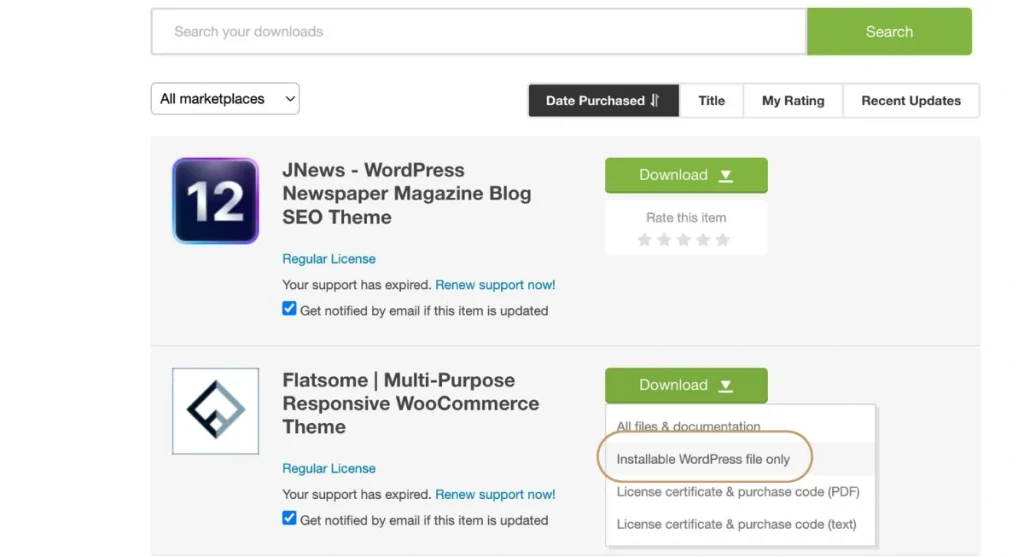Click the sort direction icon on Date Purchased
The height and width of the screenshot is (557, 1024).
(x=654, y=101)
